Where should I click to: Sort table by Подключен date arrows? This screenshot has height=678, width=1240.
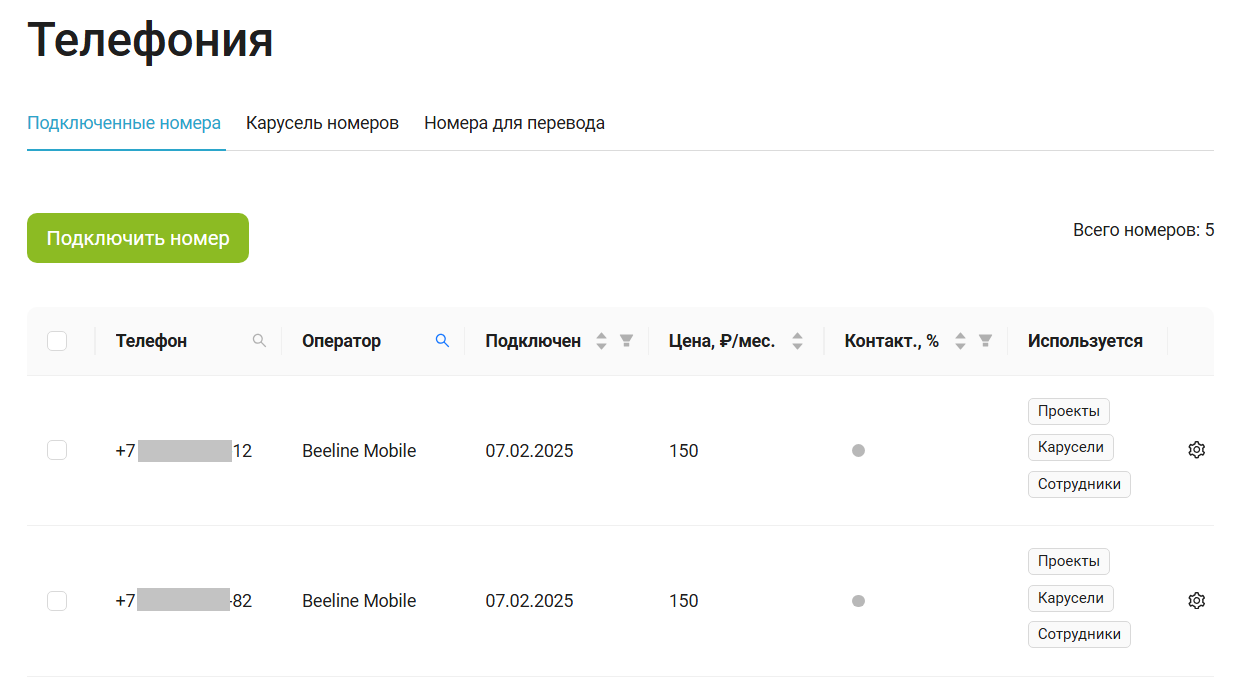coord(601,341)
